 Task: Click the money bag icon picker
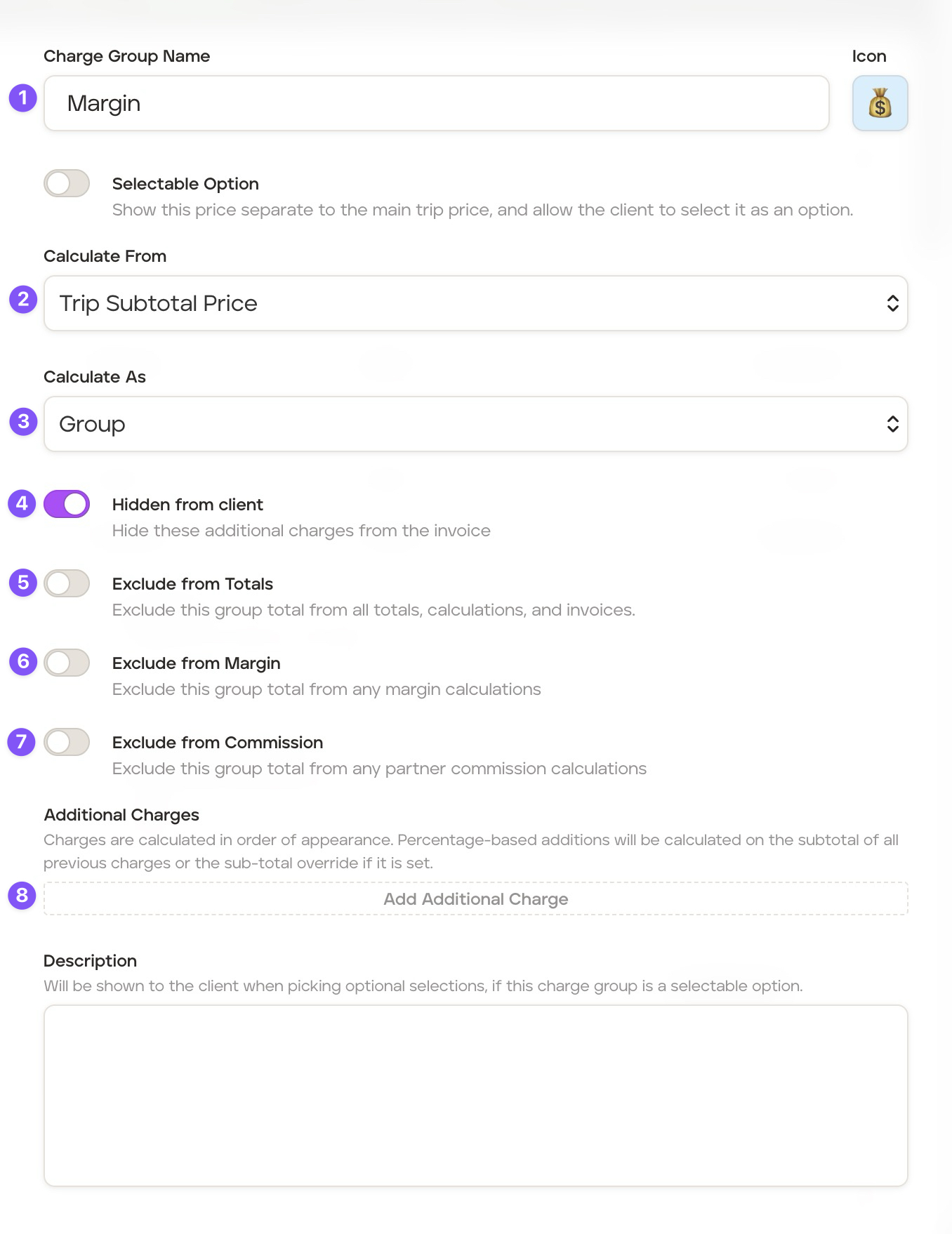(880, 104)
